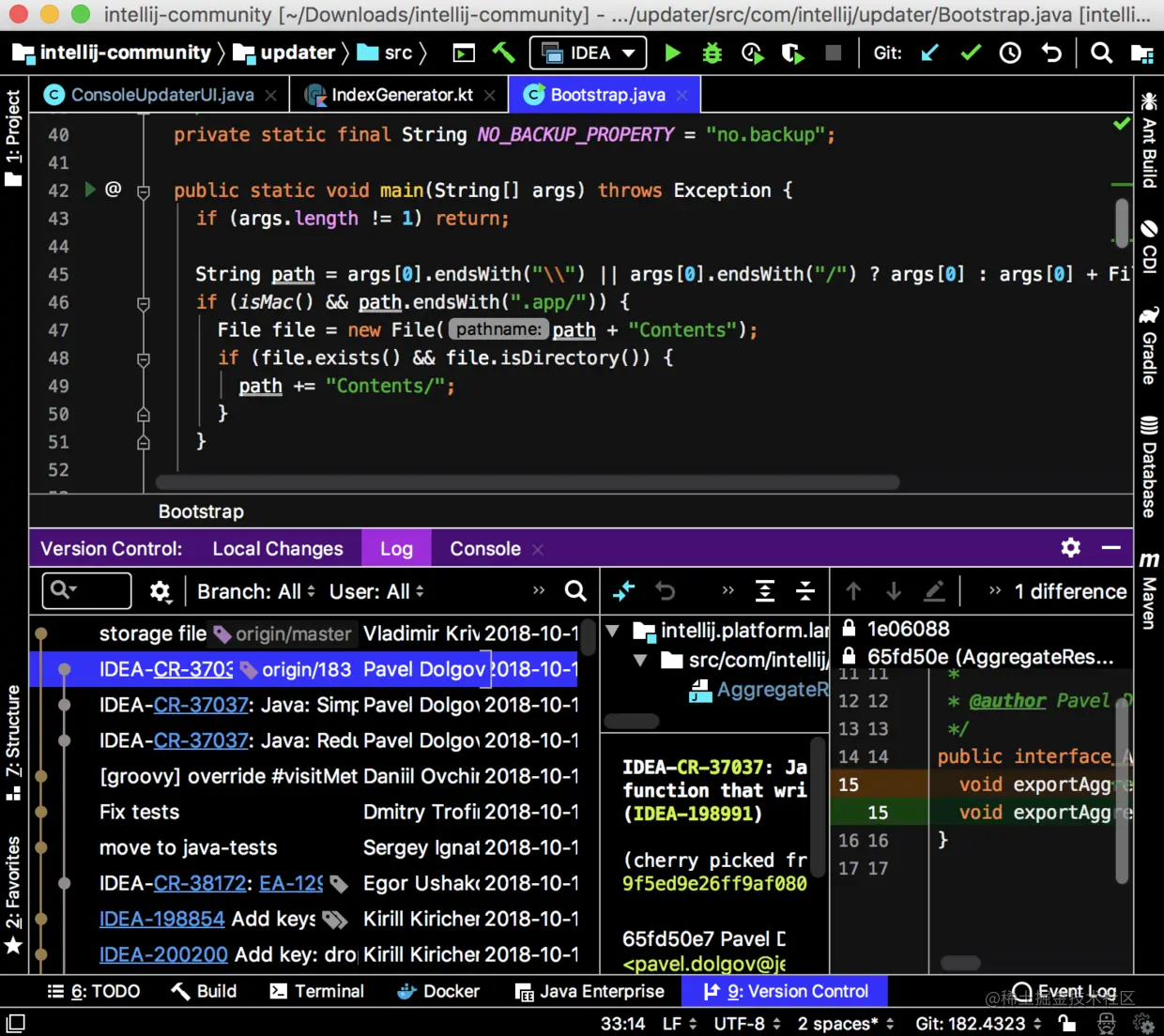Click the run gutter arrow at line 42
Viewport: 1164px width, 1036px height.
[90, 190]
